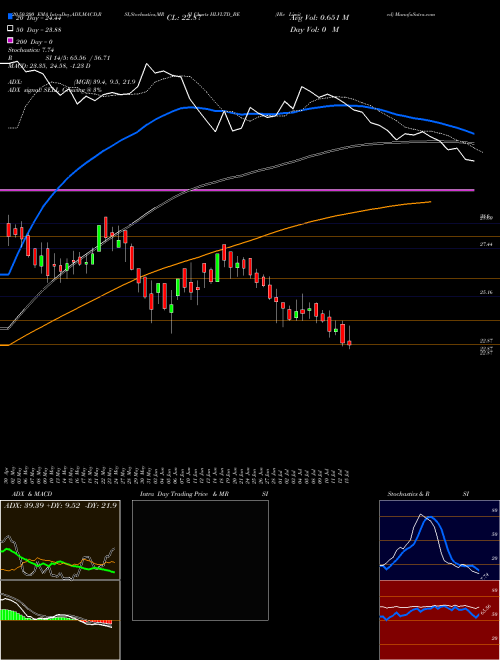Select the ADX (MGR) 39.4, 9.5, 21.9 line
Viewport: 500px width, 660px height.
pos(72,82)
